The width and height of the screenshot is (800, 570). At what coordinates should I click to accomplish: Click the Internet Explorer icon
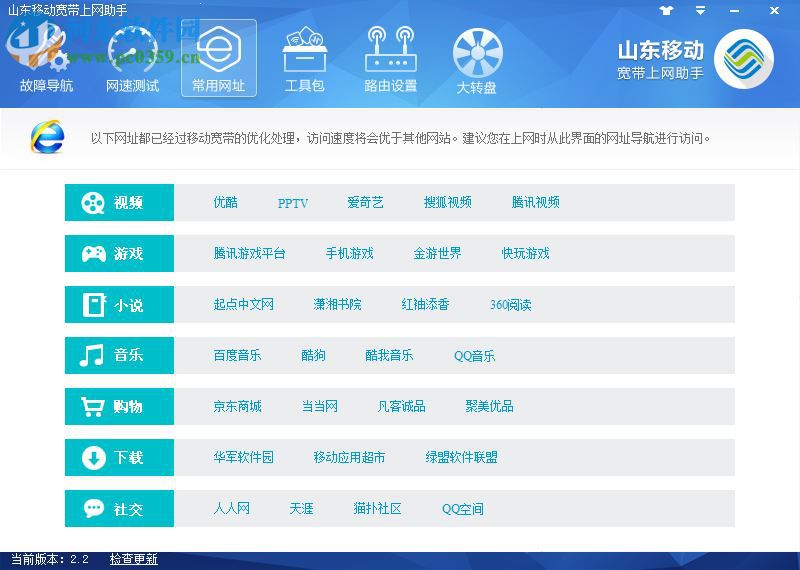tap(47, 137)
